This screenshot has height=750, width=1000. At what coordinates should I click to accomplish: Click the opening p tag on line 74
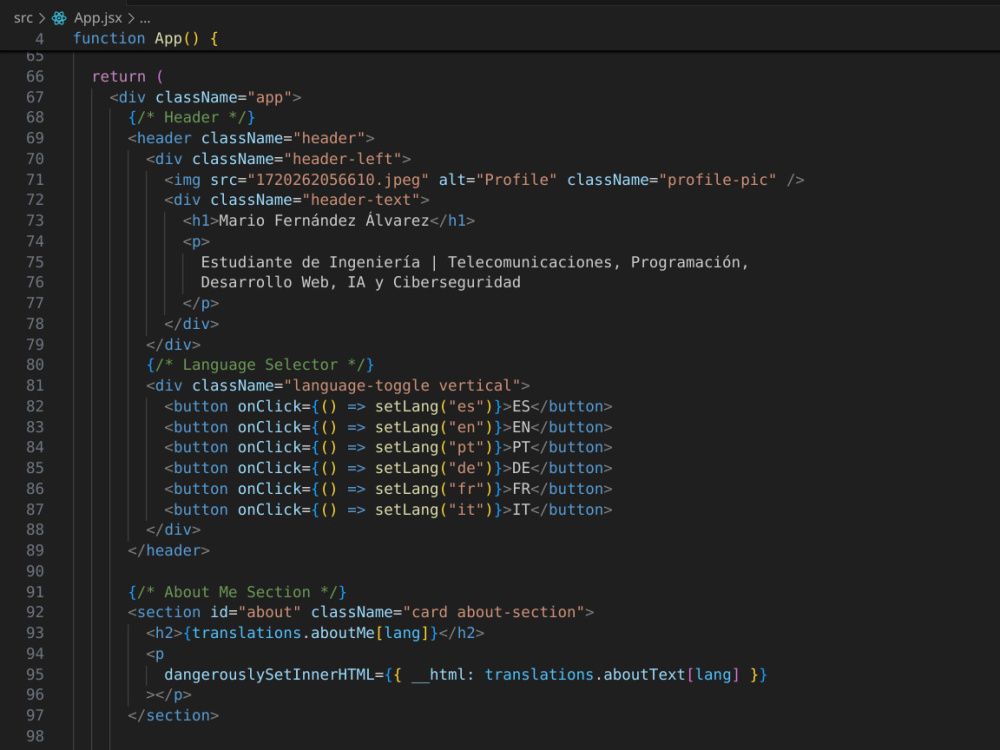(196, 242)
